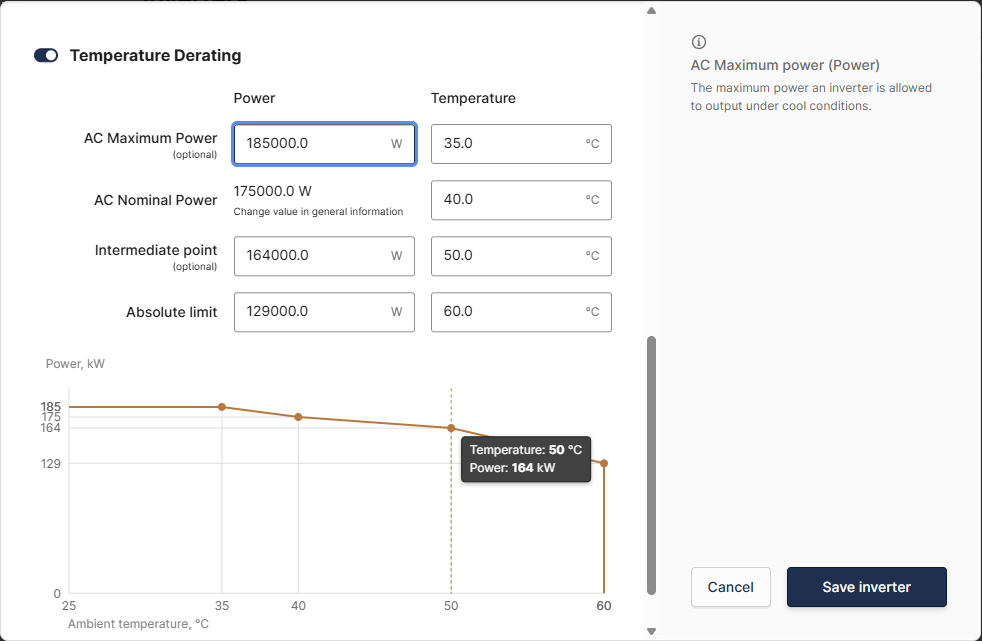Edit the Intermediate point power 164000.0 field
982x641 pixels.
point(324,256)
